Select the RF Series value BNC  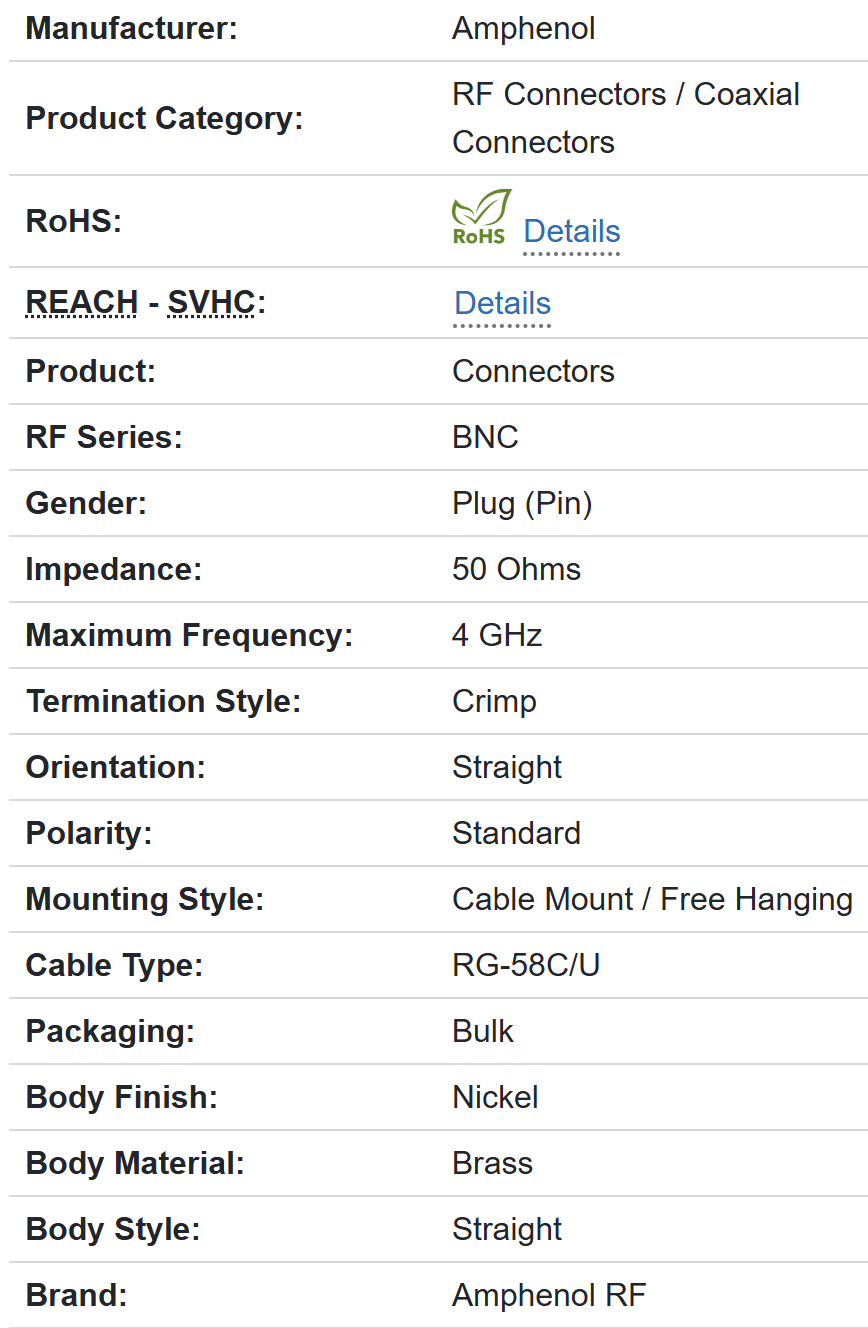tap(485, 437)
